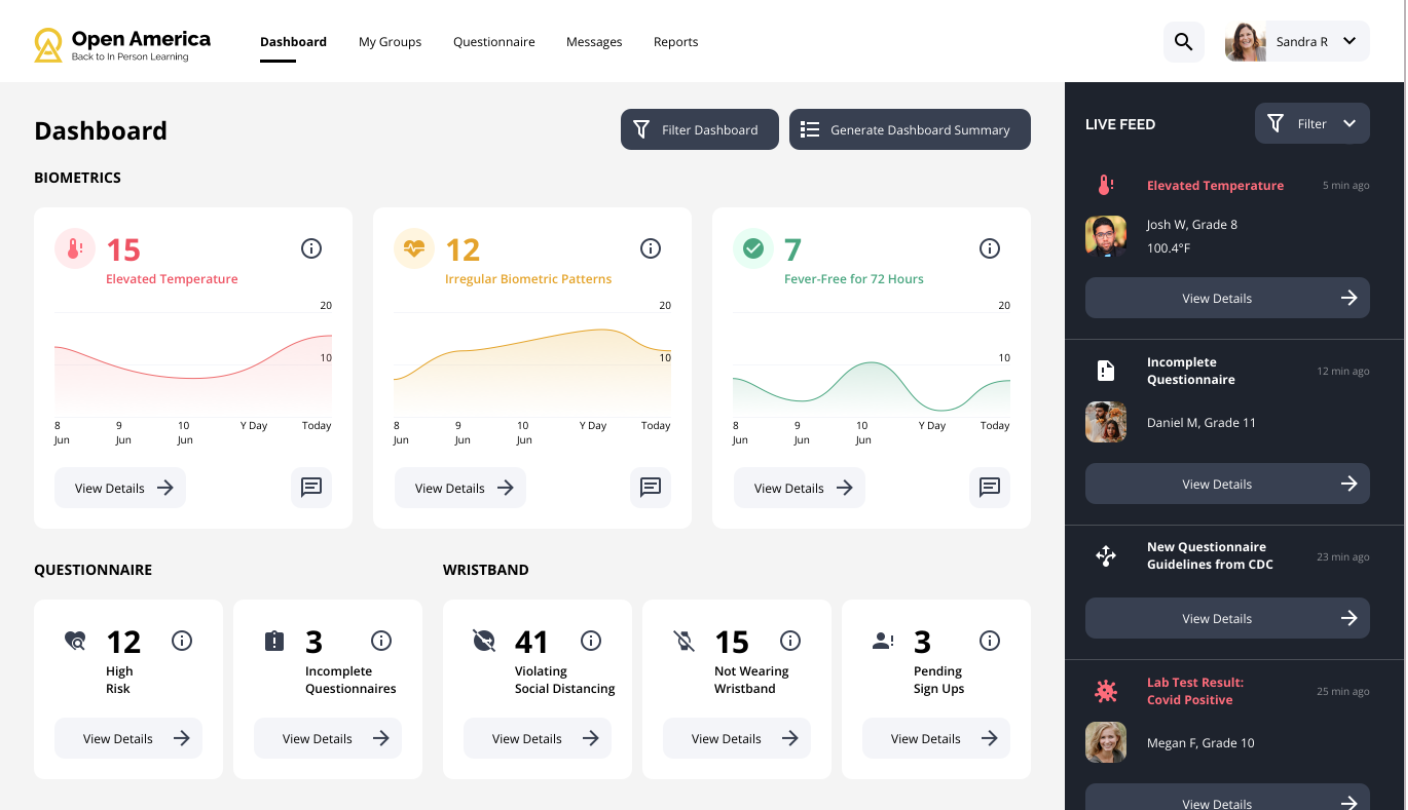Click Daniel M's profile thumbnail in Live Feed
1408x810 pixels.
[1106, 422]
